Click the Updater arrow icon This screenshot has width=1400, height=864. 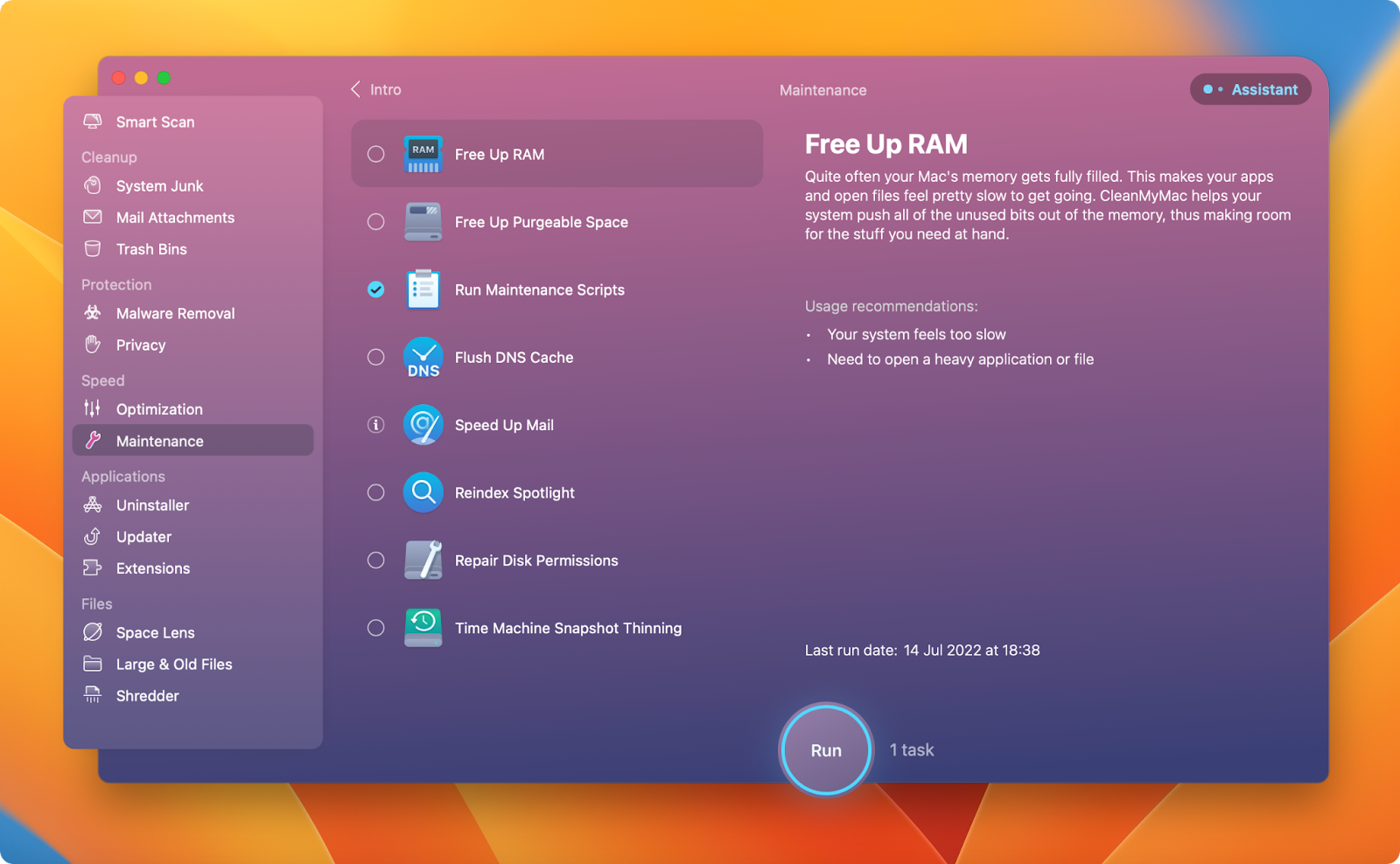93,536
